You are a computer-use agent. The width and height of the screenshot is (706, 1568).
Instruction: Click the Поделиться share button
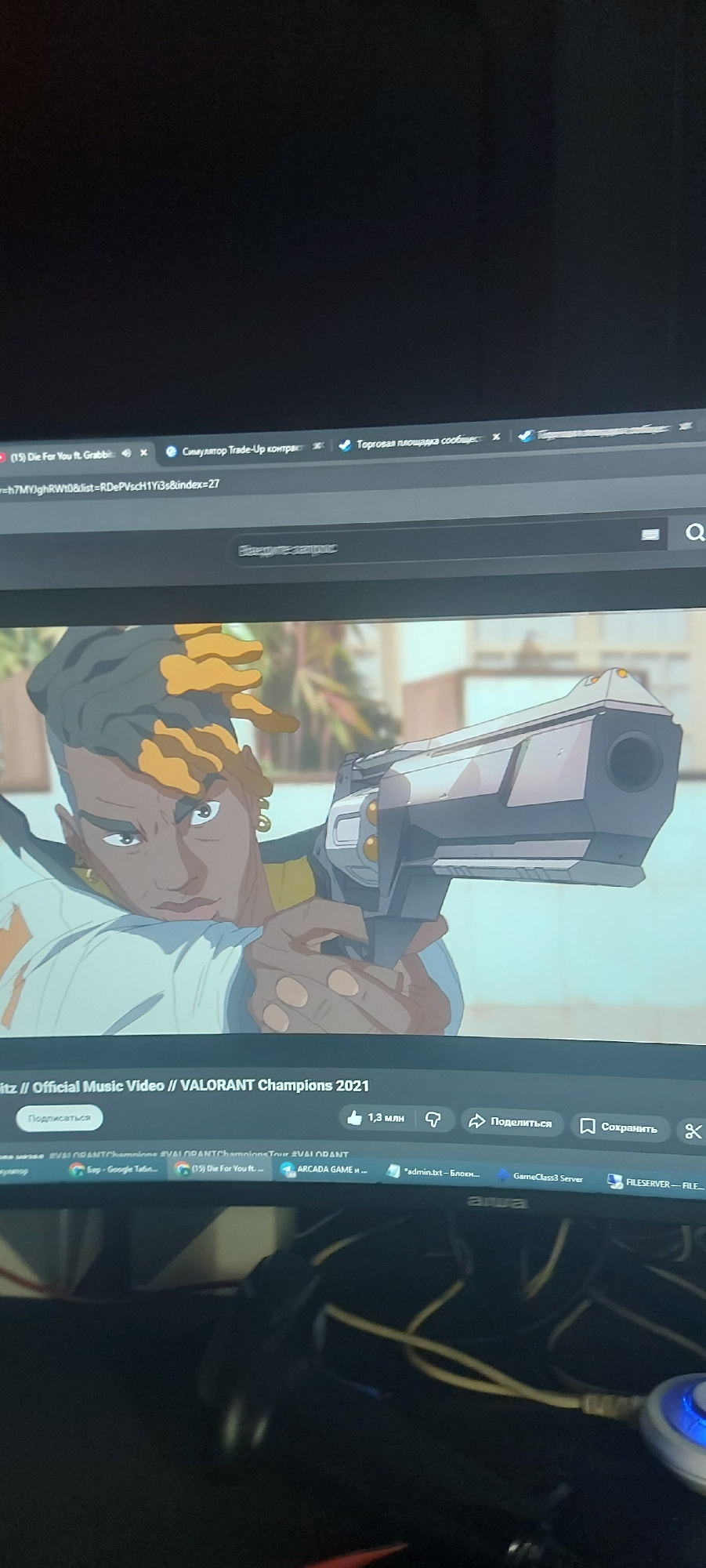point(511,1123)
